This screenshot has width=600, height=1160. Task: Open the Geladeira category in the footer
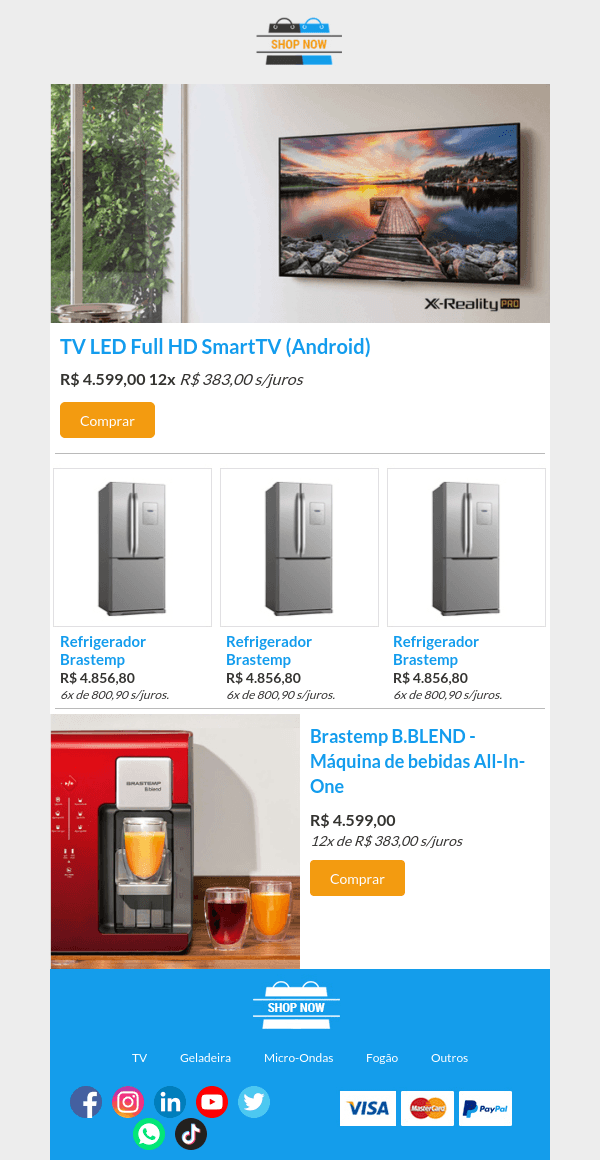coord(205,1057)
